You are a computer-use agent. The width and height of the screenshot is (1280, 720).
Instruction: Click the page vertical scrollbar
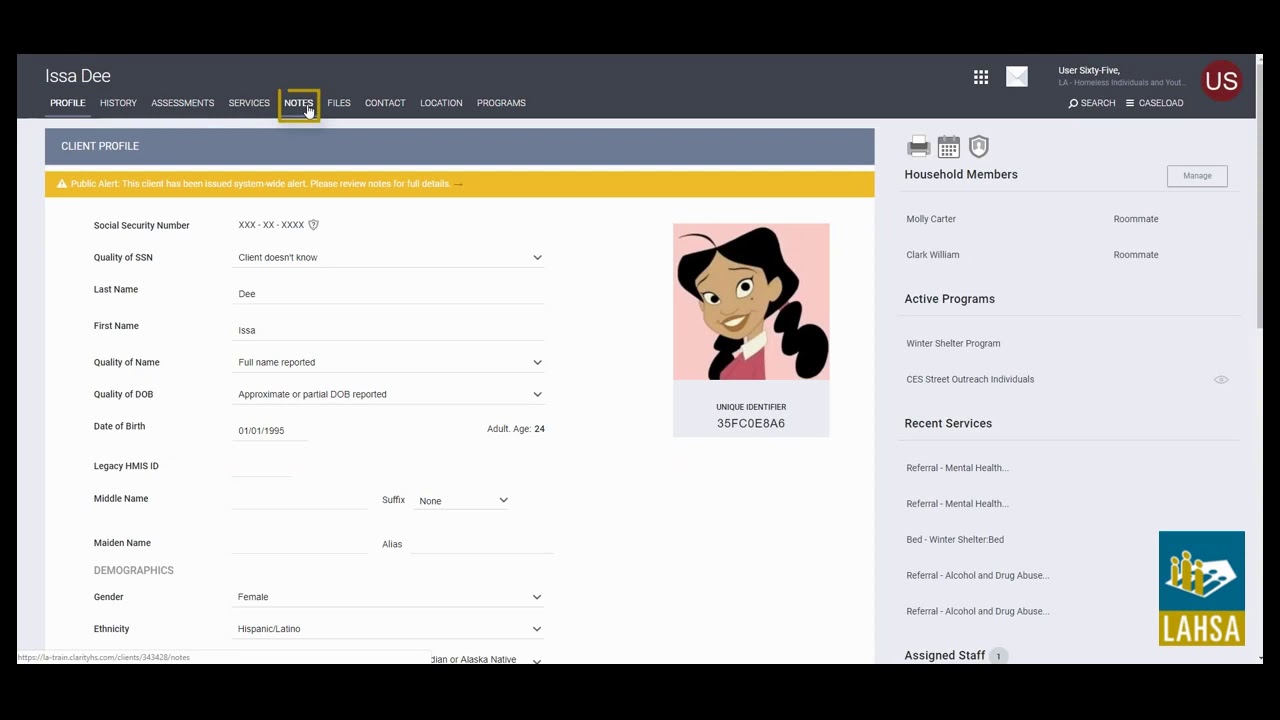(1260, 195)
